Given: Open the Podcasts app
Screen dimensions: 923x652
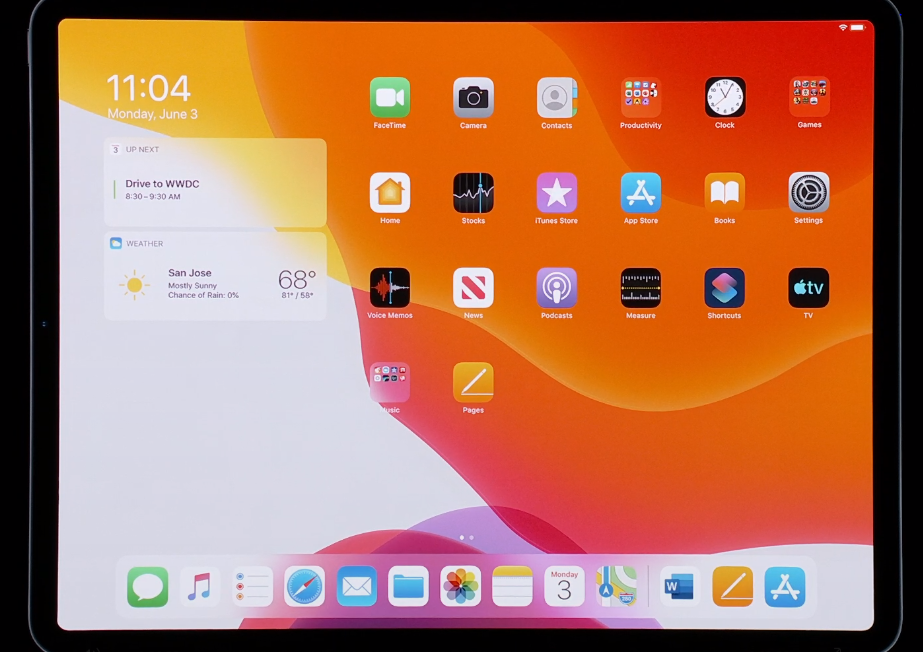Looking at the screenshot, I should pos(557,288).
